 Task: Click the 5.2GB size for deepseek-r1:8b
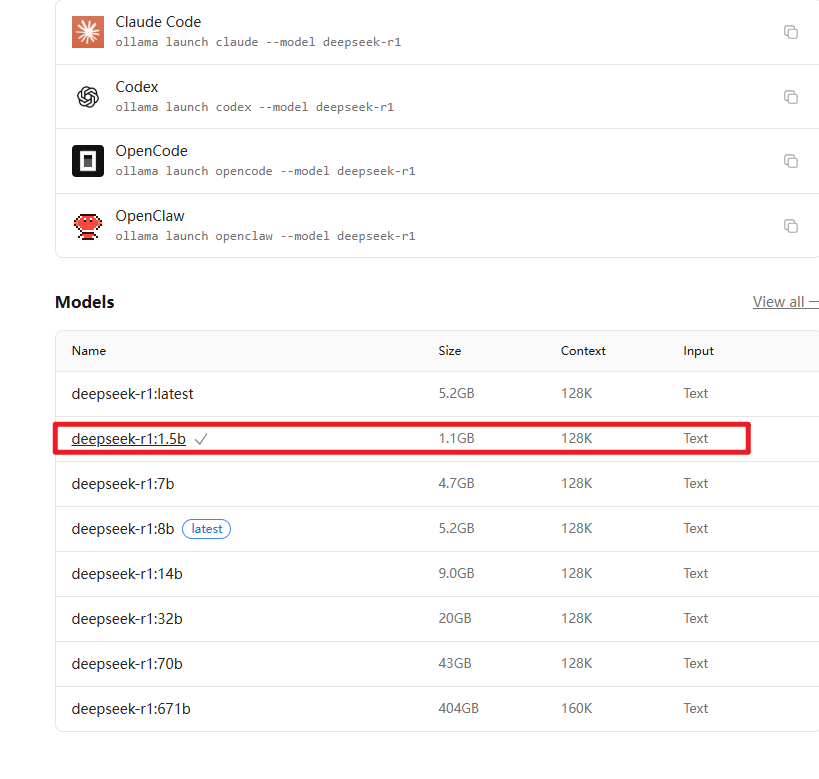pyautogui.click(x=457, y=528)
